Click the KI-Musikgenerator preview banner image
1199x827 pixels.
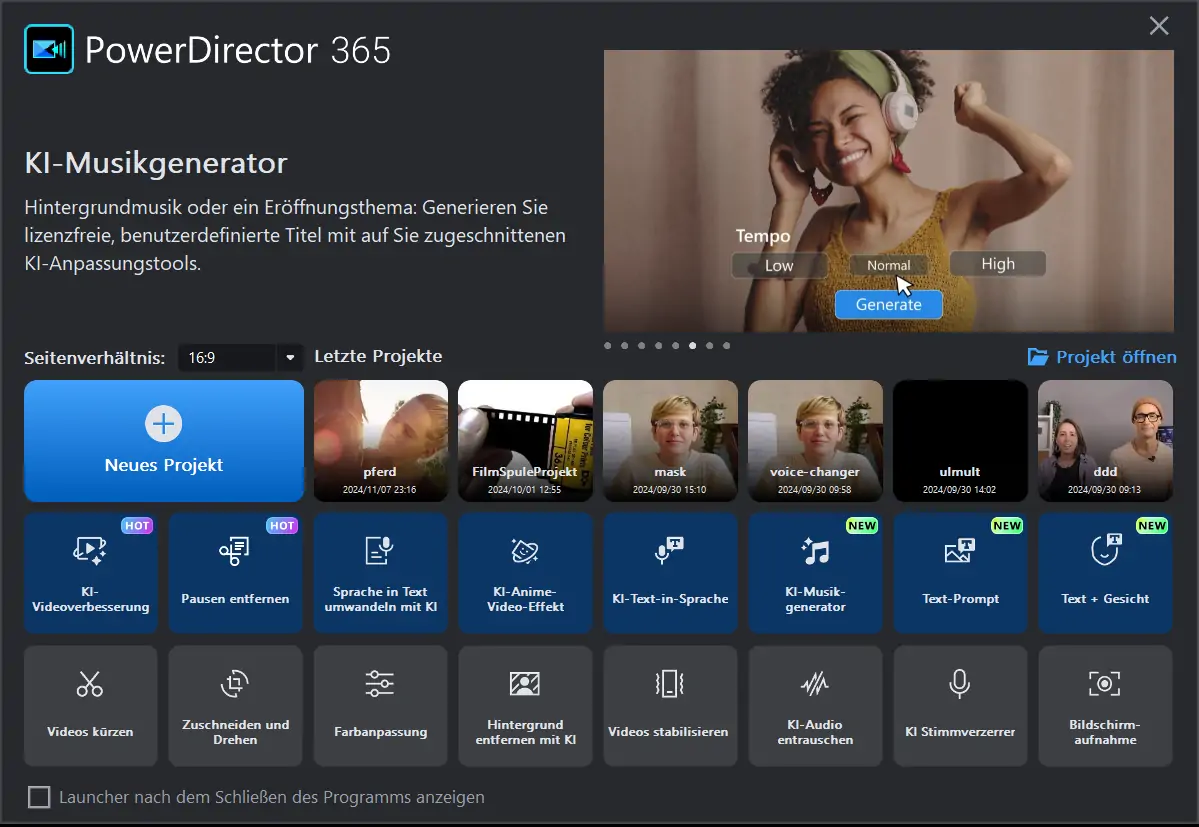[889, 191]
